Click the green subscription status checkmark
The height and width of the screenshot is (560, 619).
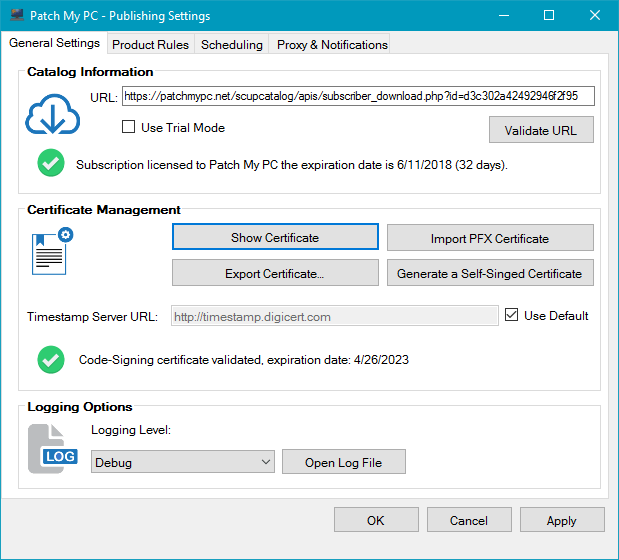click(x=51, y=163)
